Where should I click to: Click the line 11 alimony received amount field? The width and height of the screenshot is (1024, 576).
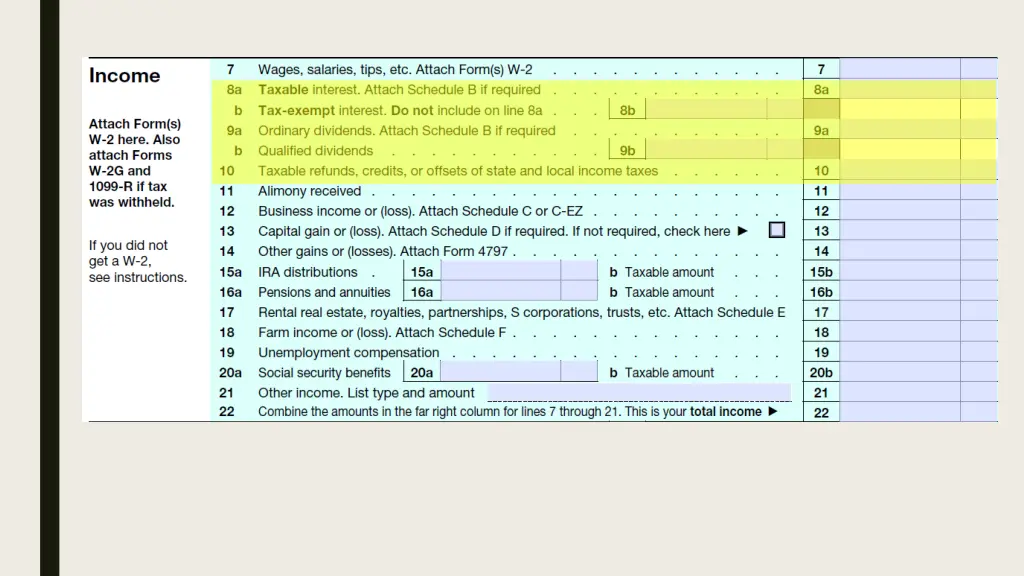(899, 191)
